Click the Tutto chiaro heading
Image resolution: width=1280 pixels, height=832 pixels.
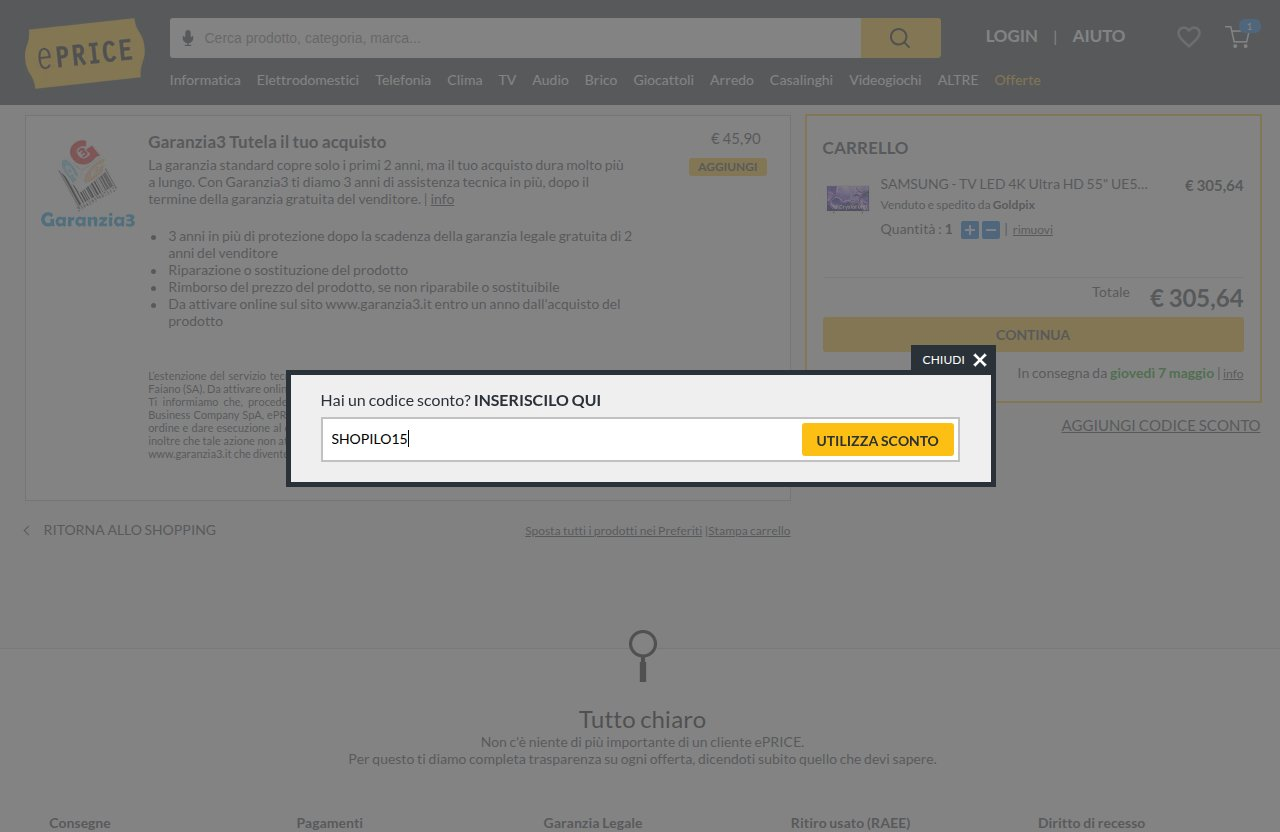tap(642, 719)
